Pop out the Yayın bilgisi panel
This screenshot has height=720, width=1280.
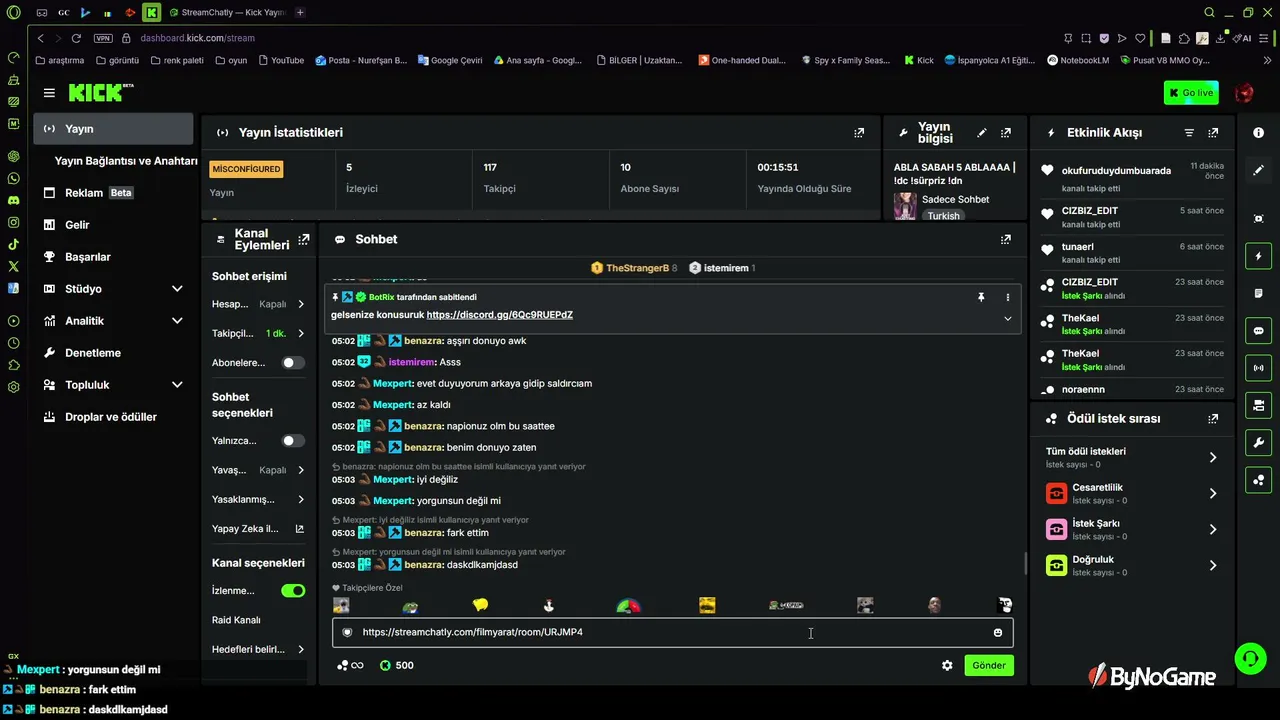pyautogui.click(x=1006, y=132)
